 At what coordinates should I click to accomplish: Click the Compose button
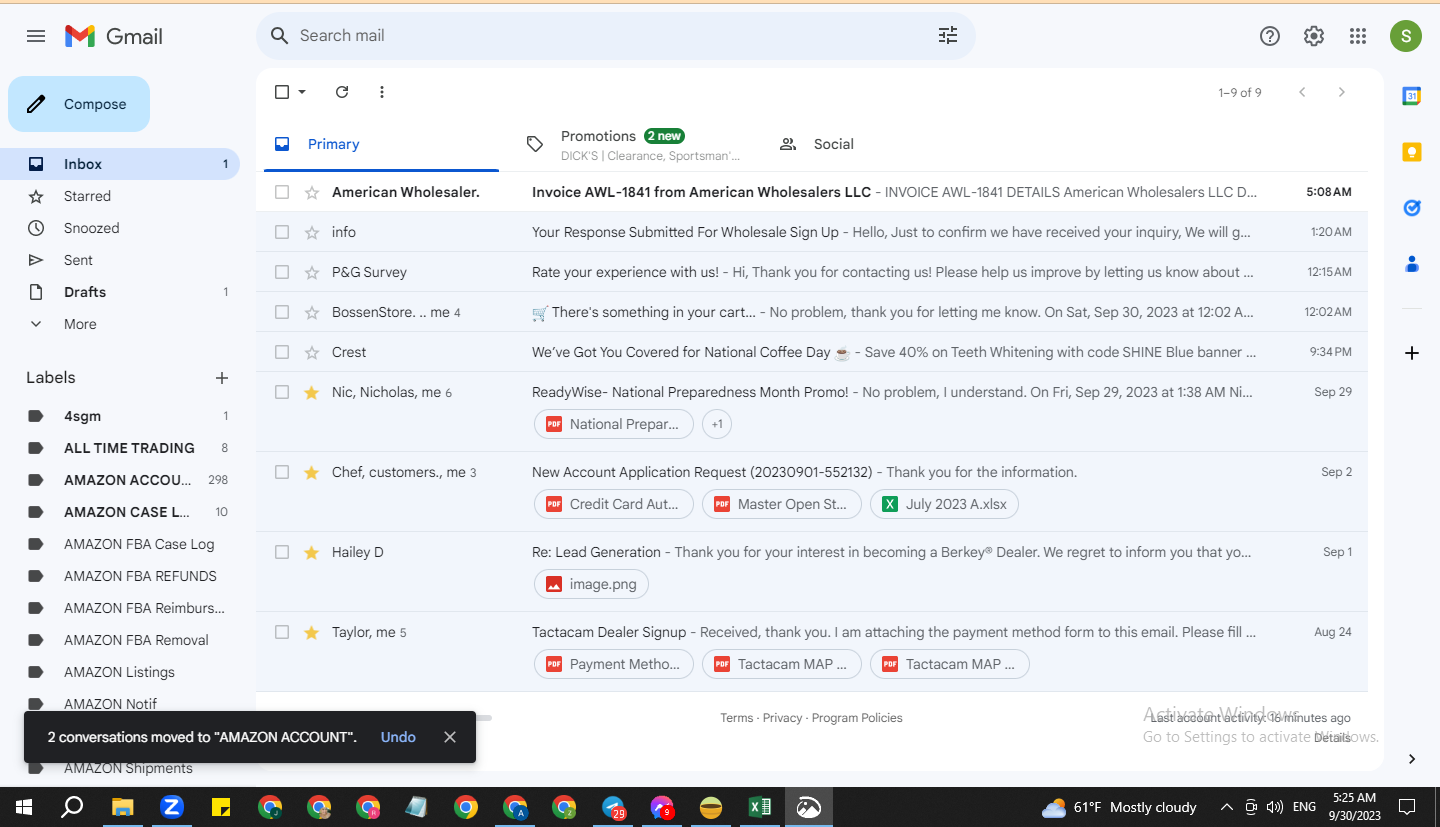(x=79, y=104)
